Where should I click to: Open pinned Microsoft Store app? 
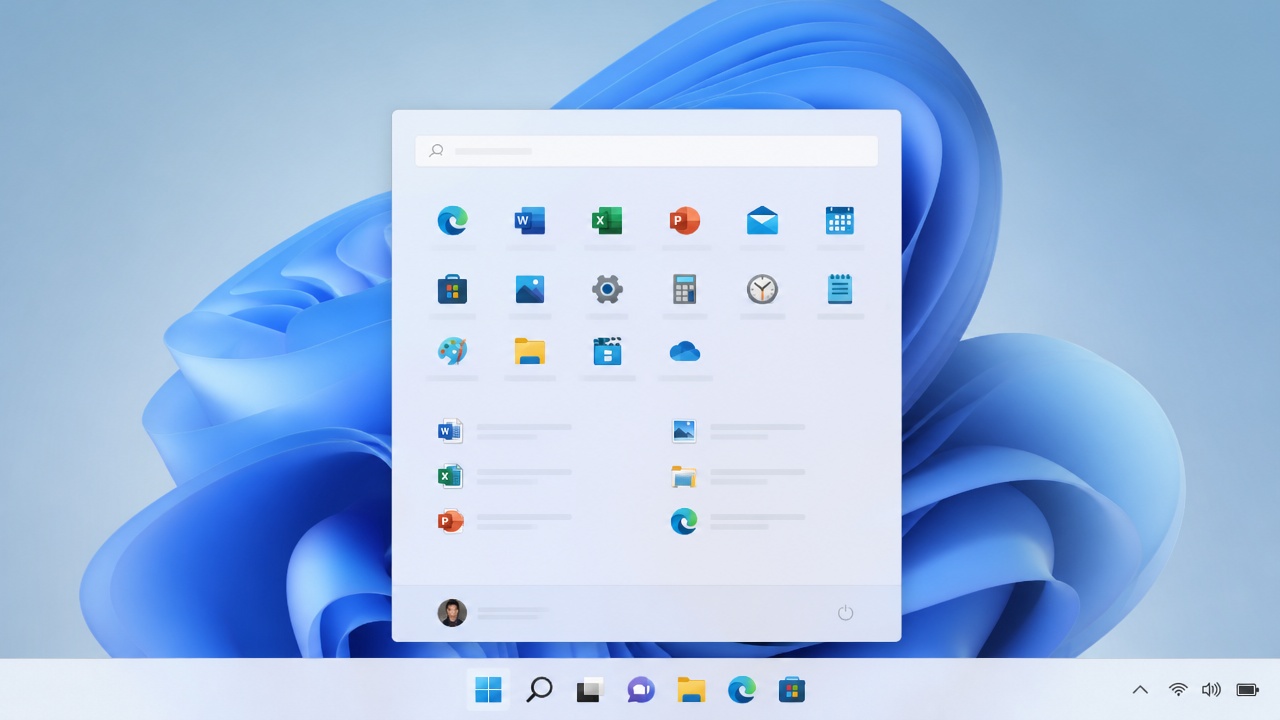(452, 289)
